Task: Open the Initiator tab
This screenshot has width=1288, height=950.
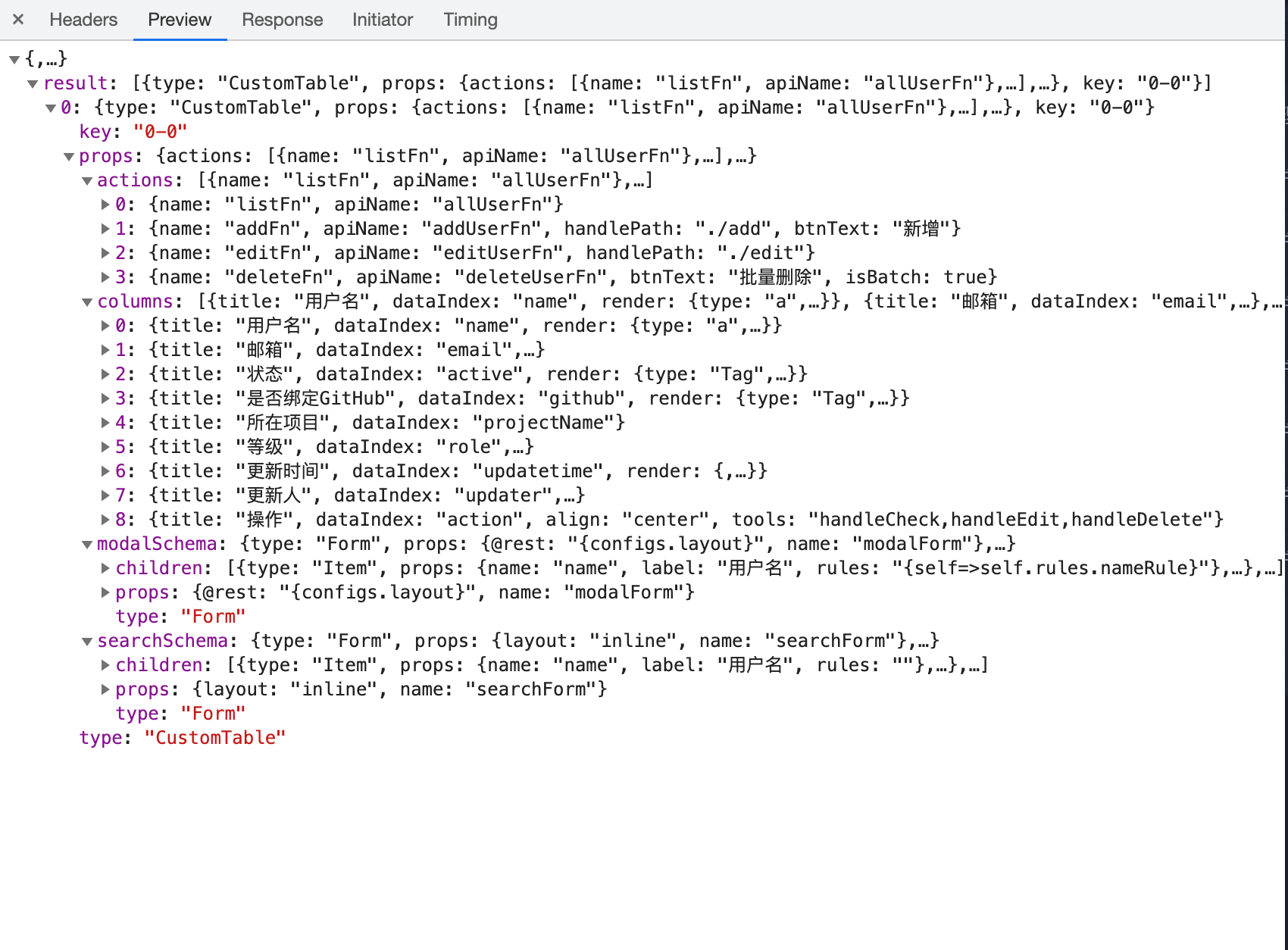Action: (x=383, y=20)
